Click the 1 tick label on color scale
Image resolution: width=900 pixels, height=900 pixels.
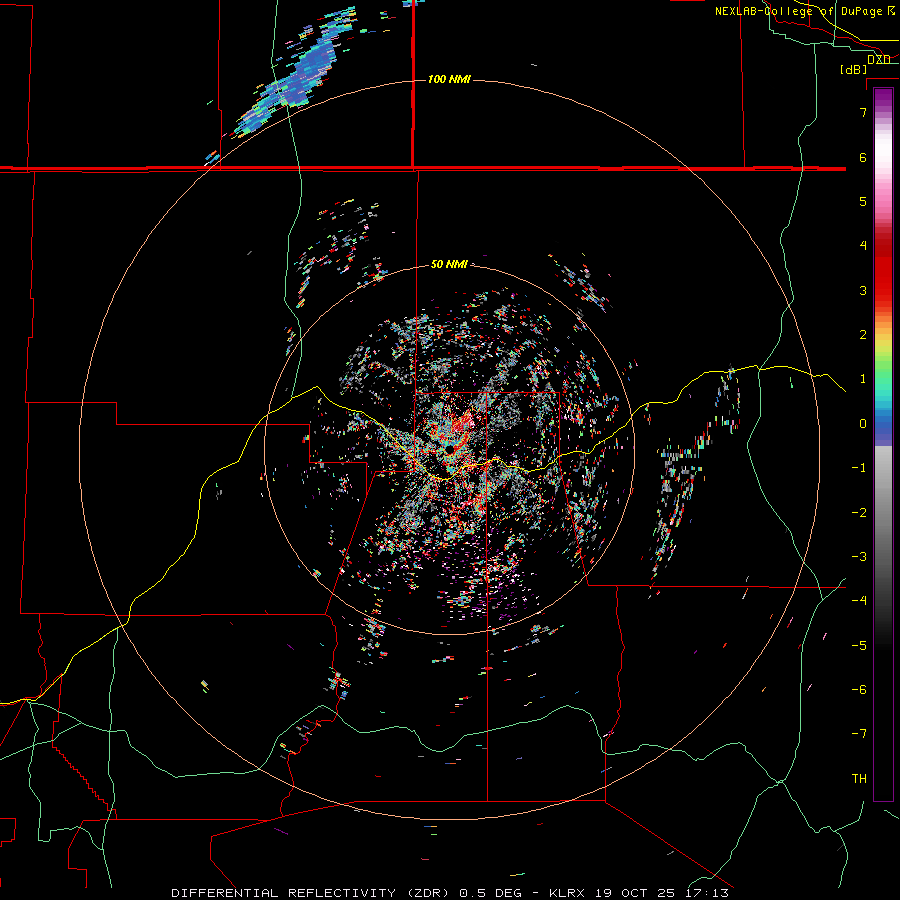point(863,379)
